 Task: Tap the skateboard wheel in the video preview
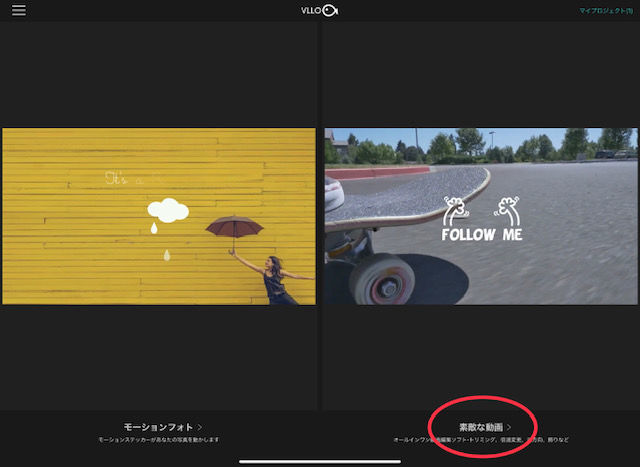(382, 281)
